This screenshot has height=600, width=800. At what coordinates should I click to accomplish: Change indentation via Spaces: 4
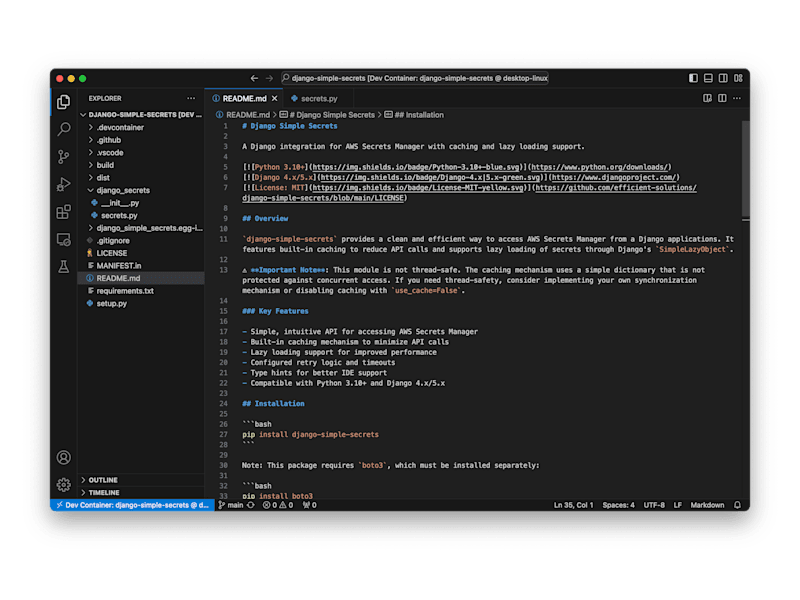click(x=618, y=505)
